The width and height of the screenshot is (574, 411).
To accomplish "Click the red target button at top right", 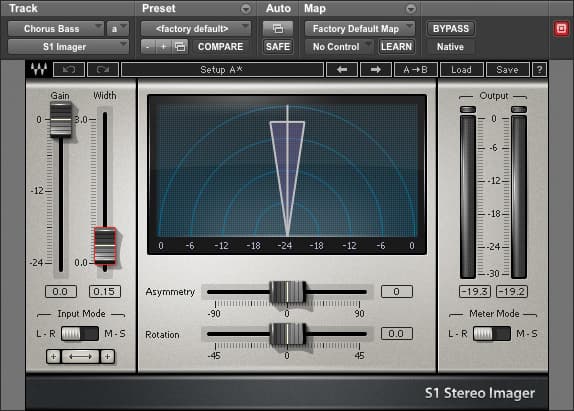I will [562, 29].
